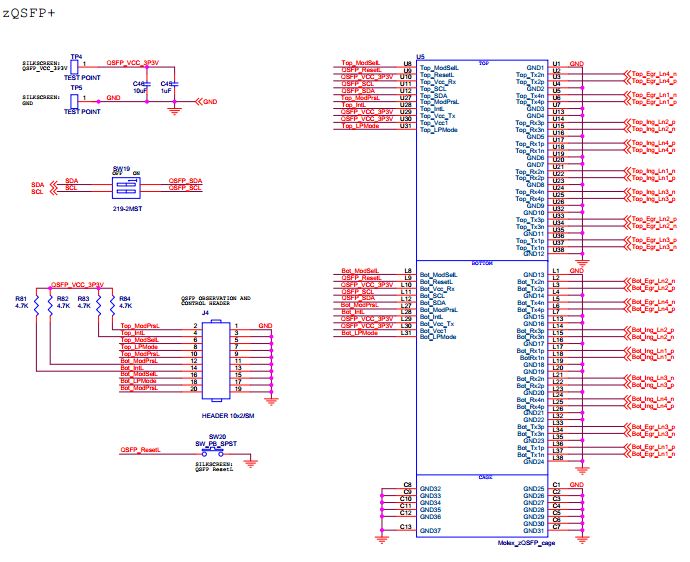Select the U5 reference designator

click(x=421, y=58)
